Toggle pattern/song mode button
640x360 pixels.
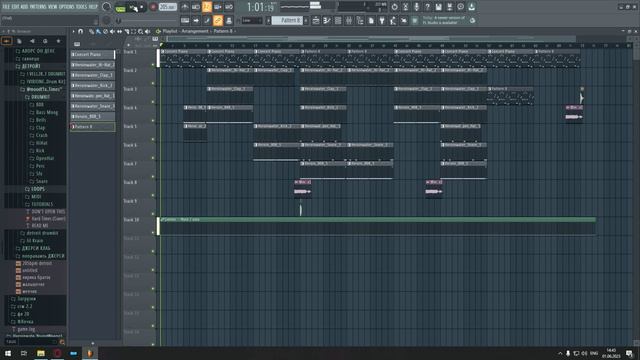(120, 8)
